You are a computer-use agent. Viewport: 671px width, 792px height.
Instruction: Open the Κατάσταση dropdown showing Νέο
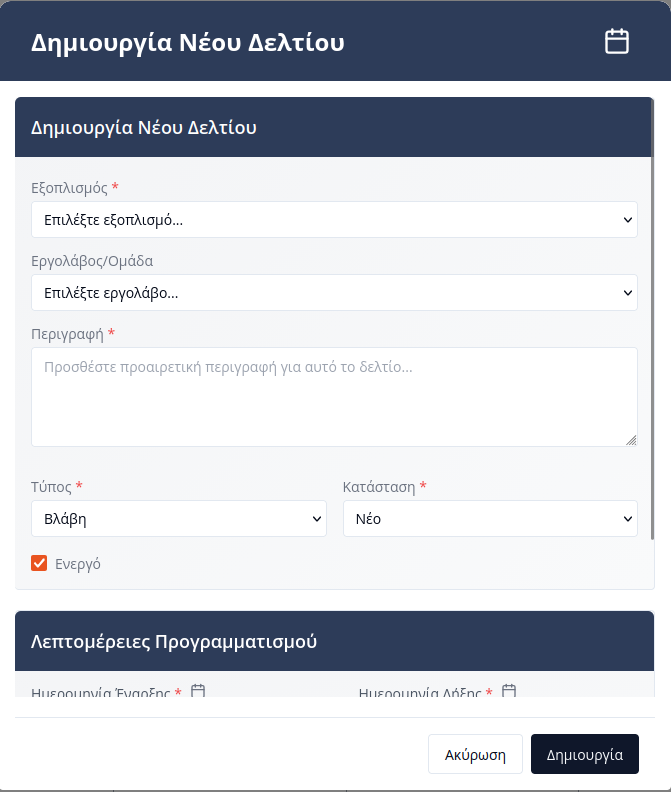490,519
